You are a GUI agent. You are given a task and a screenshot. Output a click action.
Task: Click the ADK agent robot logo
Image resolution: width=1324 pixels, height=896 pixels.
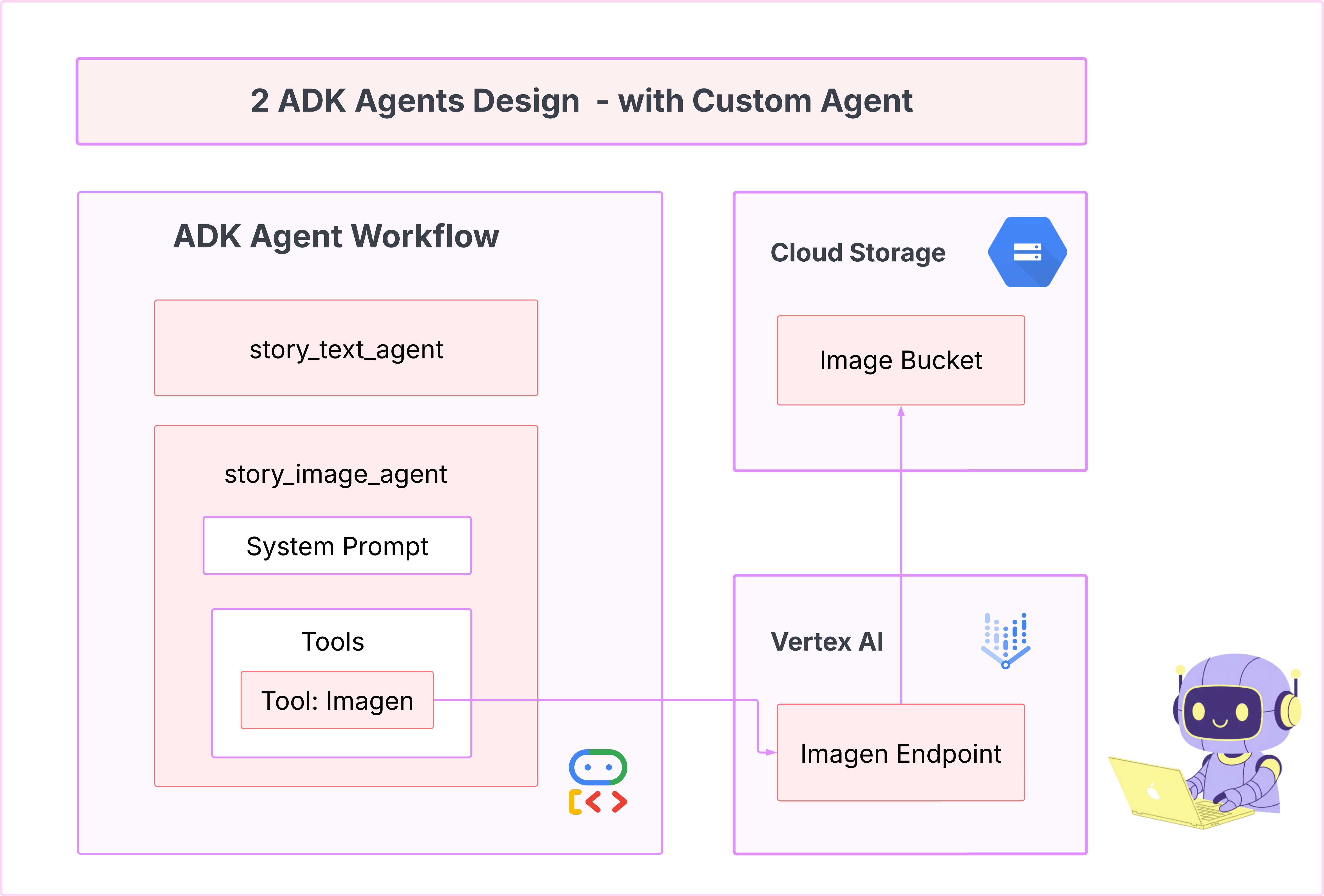pyautogui.click(x=598, y=767)
